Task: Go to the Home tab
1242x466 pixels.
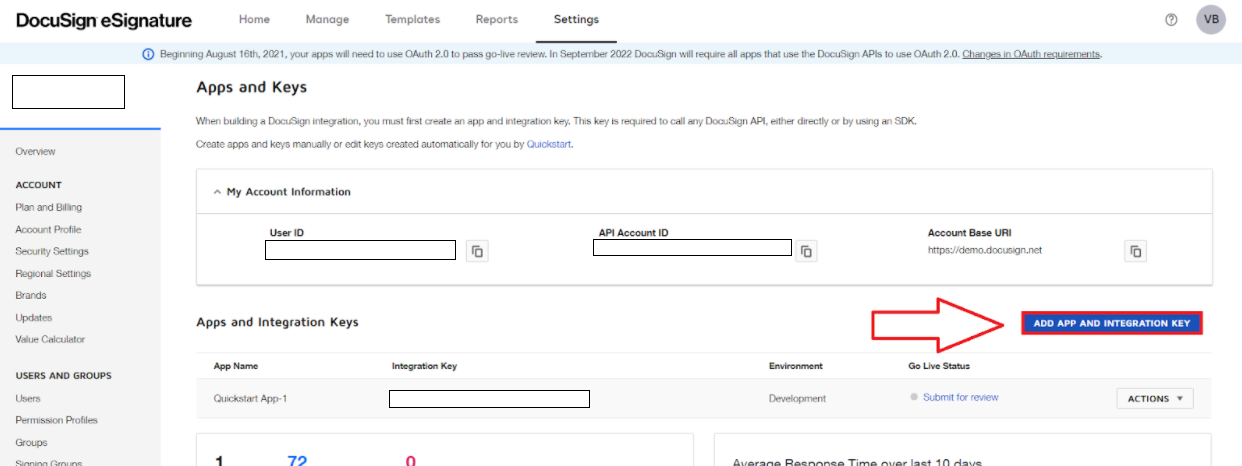Action: 255,20
